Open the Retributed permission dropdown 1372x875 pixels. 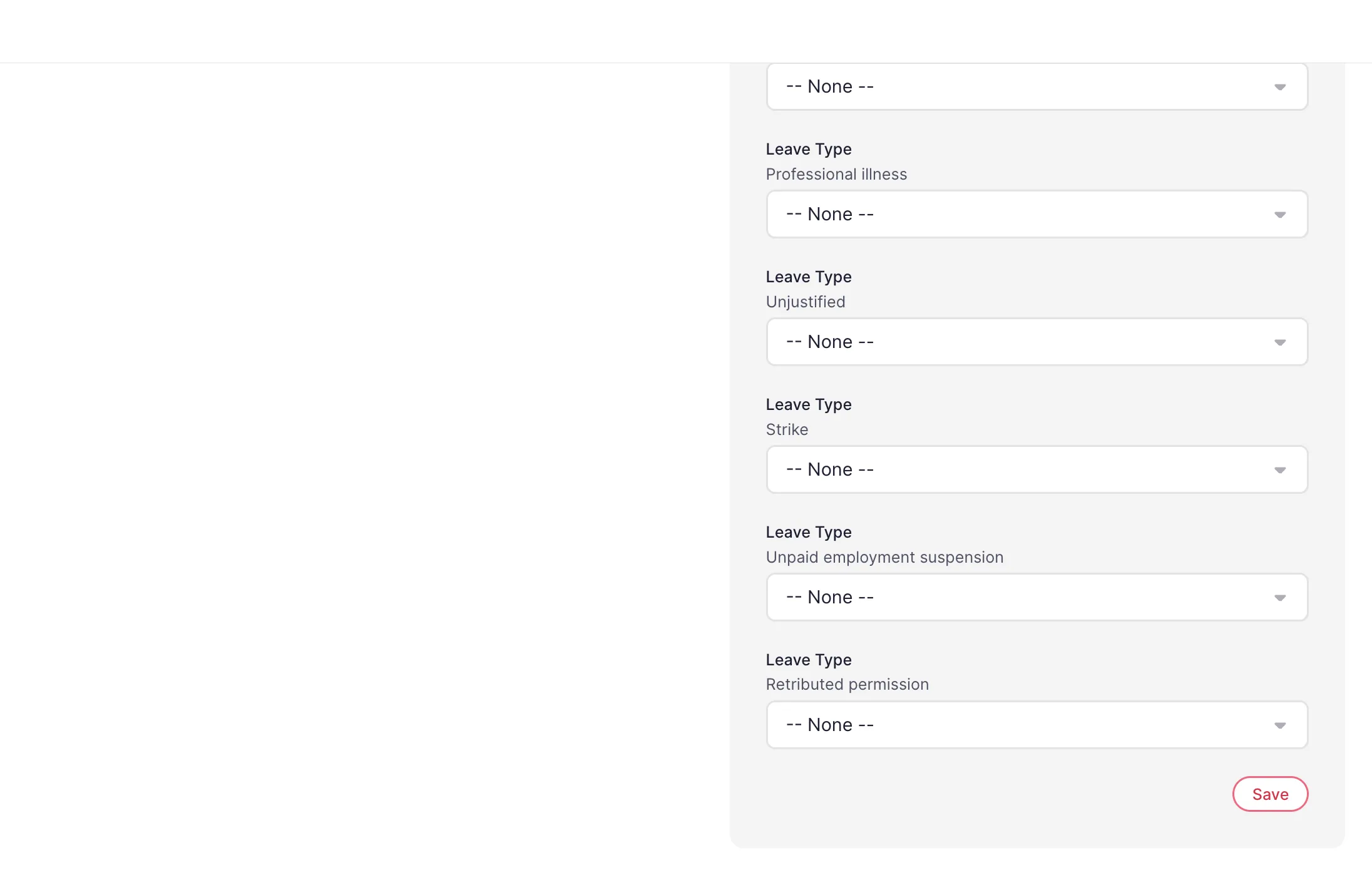pyautogui.click(x=1037, y=725)
